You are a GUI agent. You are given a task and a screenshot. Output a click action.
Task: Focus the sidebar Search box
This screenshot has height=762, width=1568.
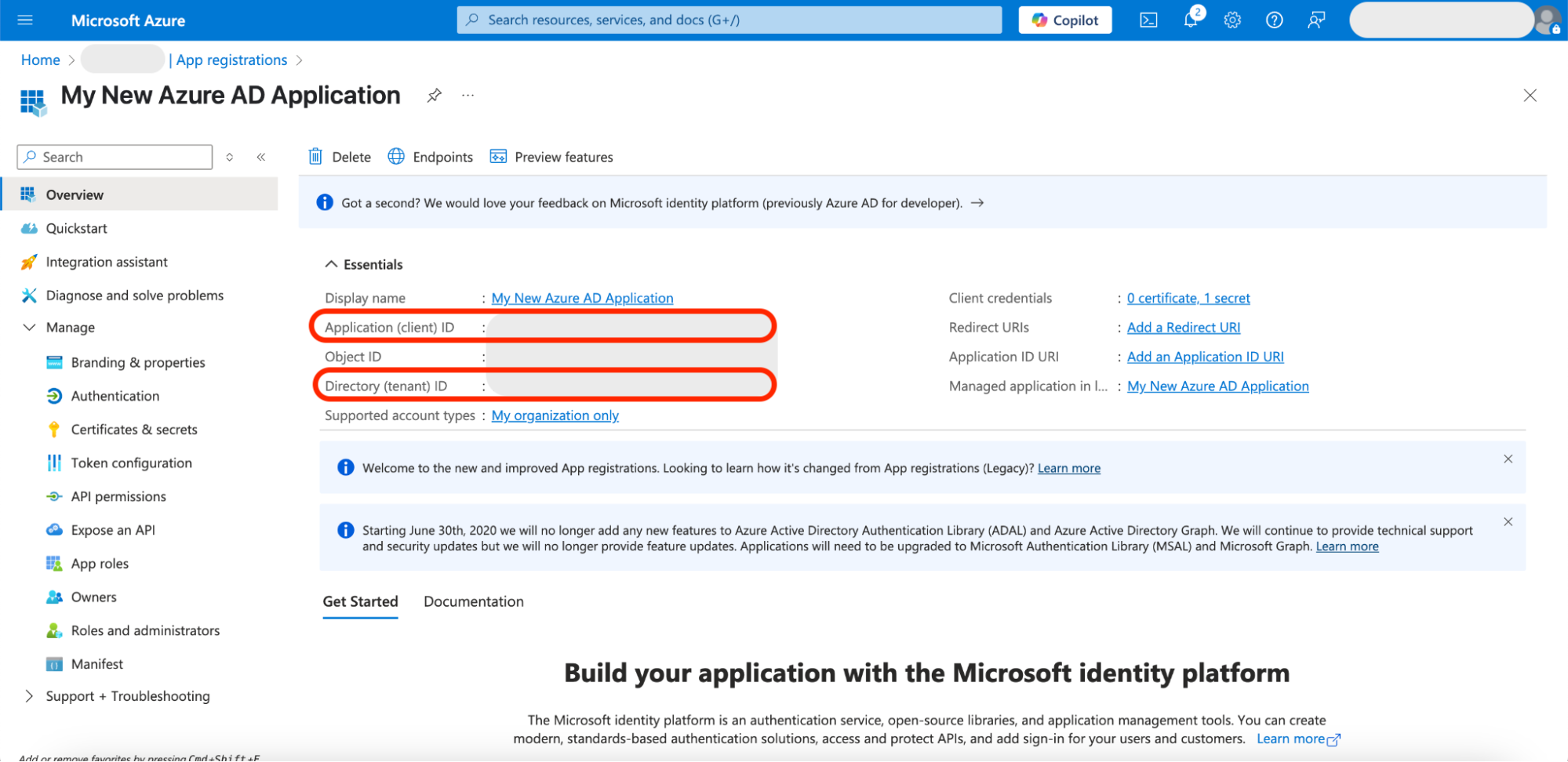coord(115,157)
